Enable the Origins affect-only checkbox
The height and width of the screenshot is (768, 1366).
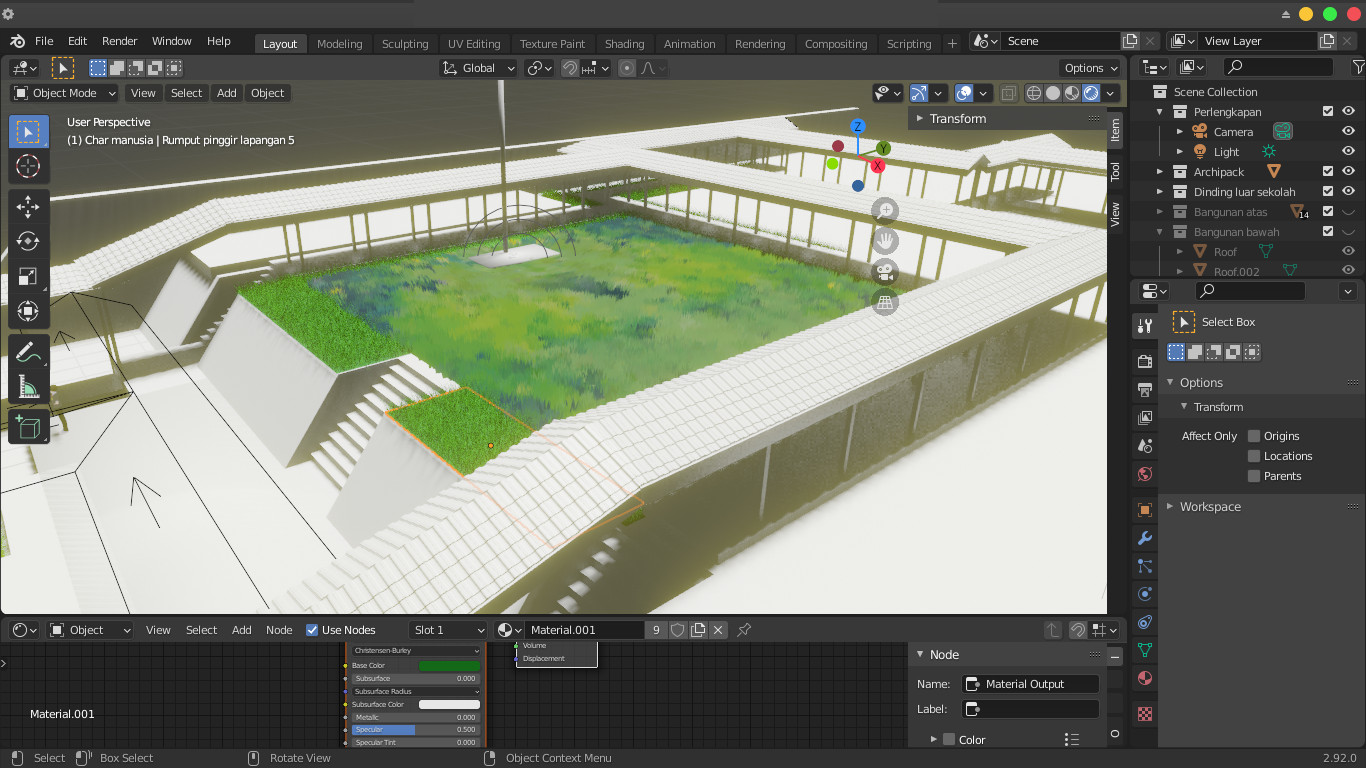[1254, 436]
